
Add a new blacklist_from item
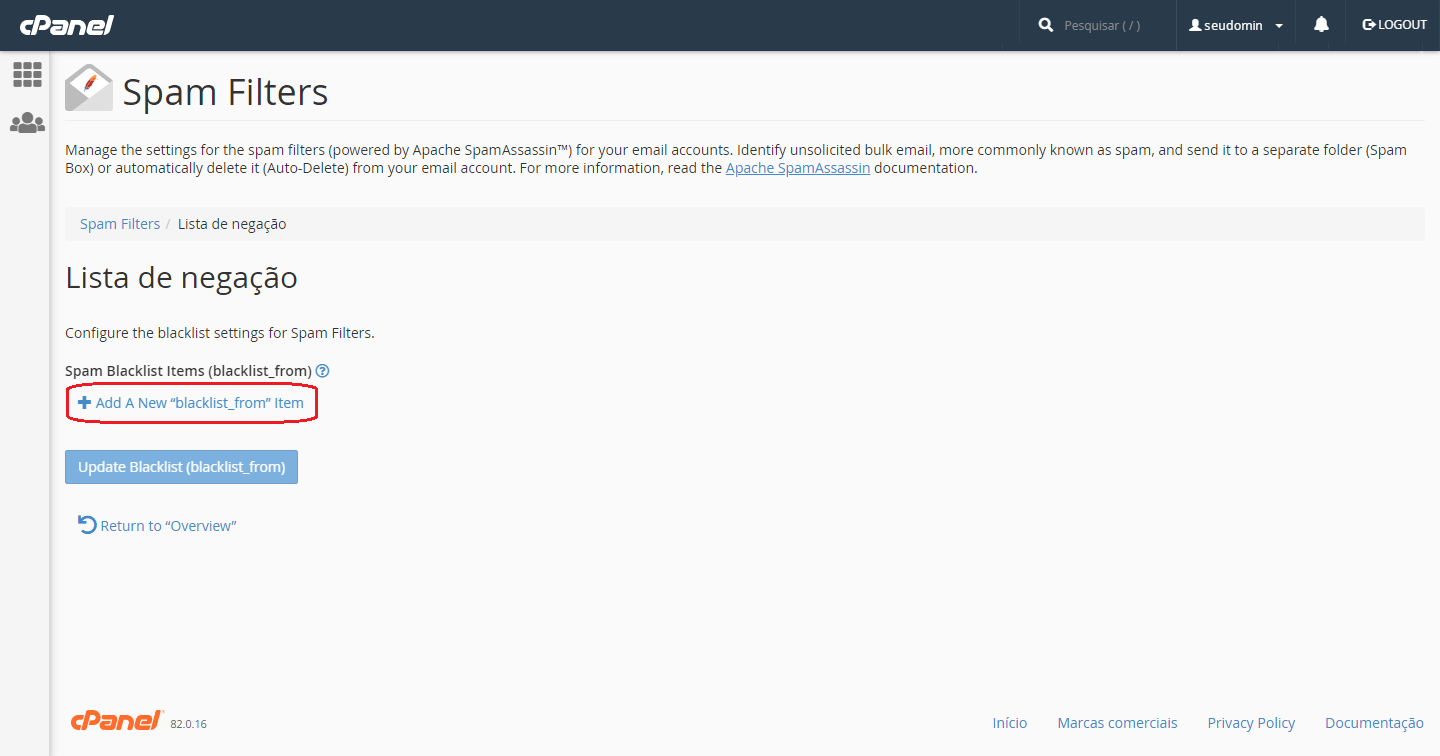pos(191,403)
